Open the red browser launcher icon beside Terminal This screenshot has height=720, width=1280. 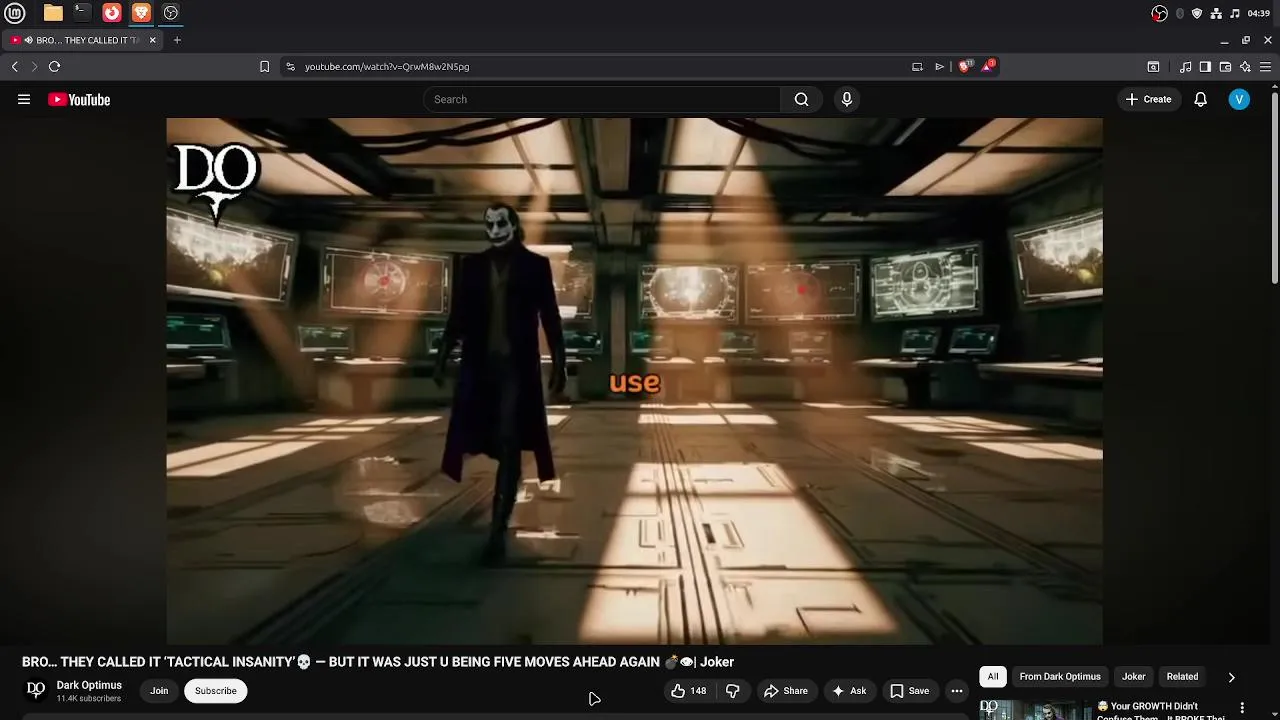[x=112, y=13]
